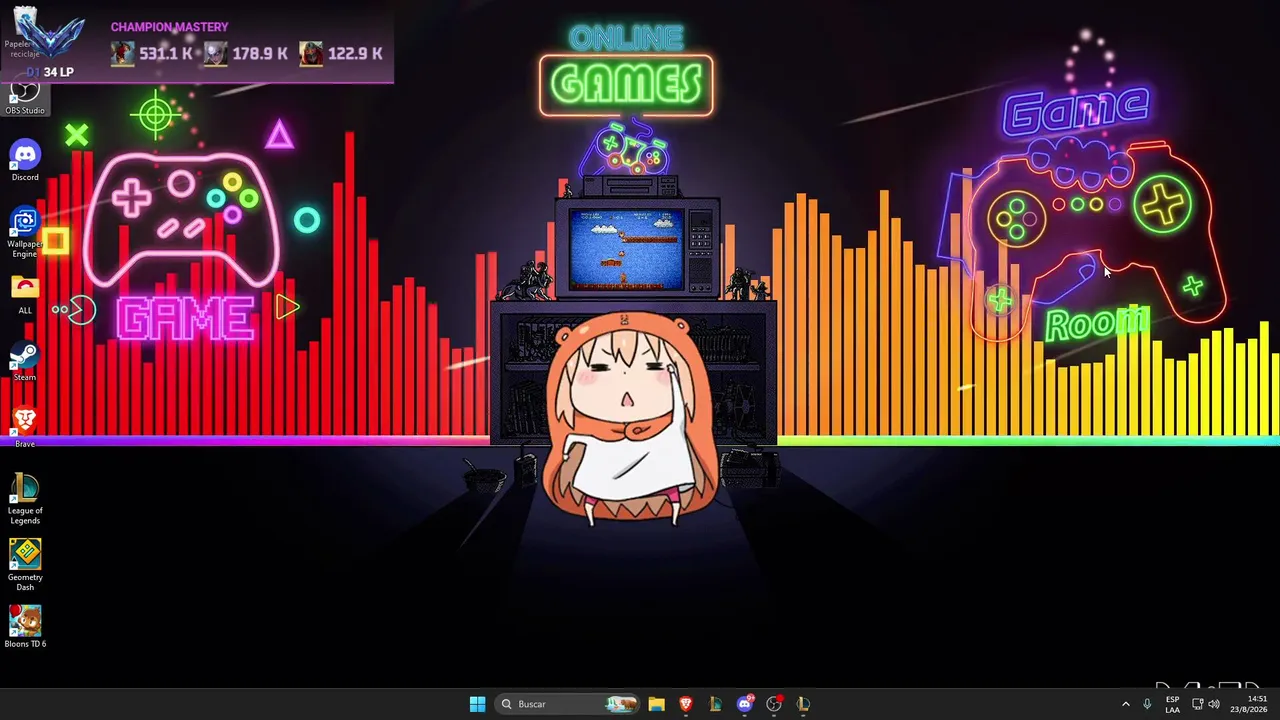
Task: Open the network tray icon
Action: point(1198,704)
